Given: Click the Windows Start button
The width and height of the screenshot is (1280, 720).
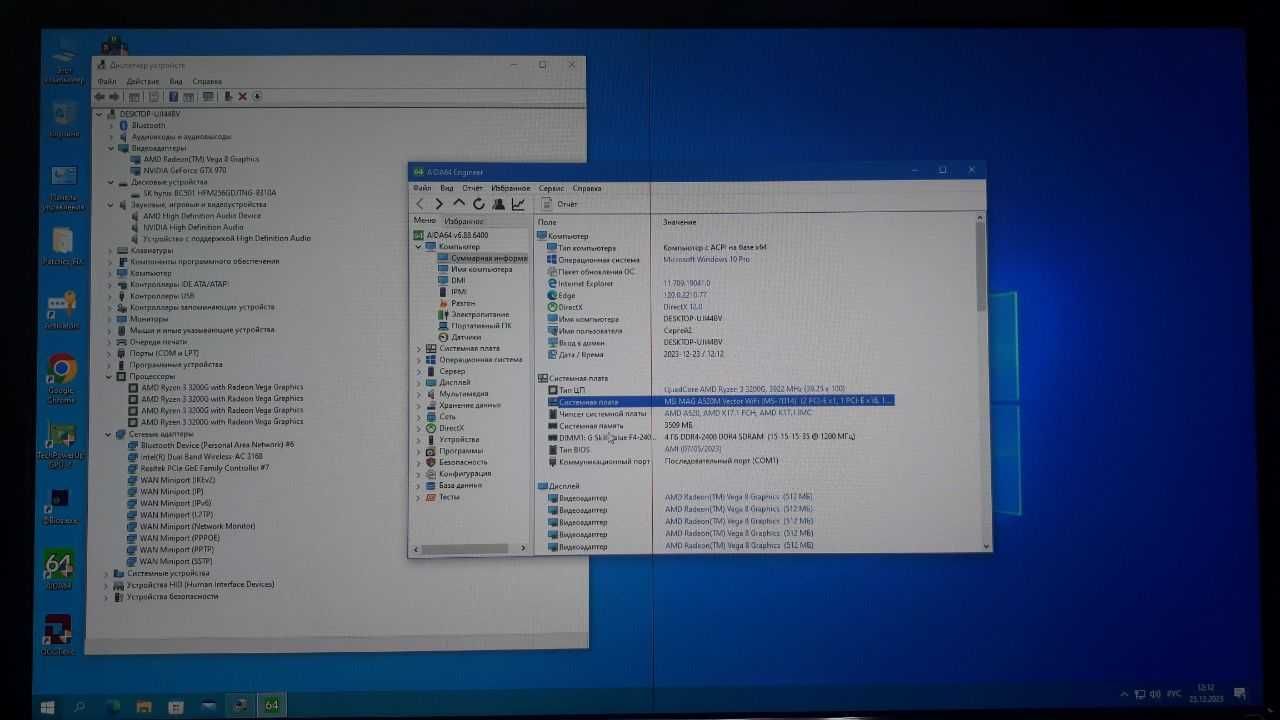Looking at the screenshot, I should [47, 706].
